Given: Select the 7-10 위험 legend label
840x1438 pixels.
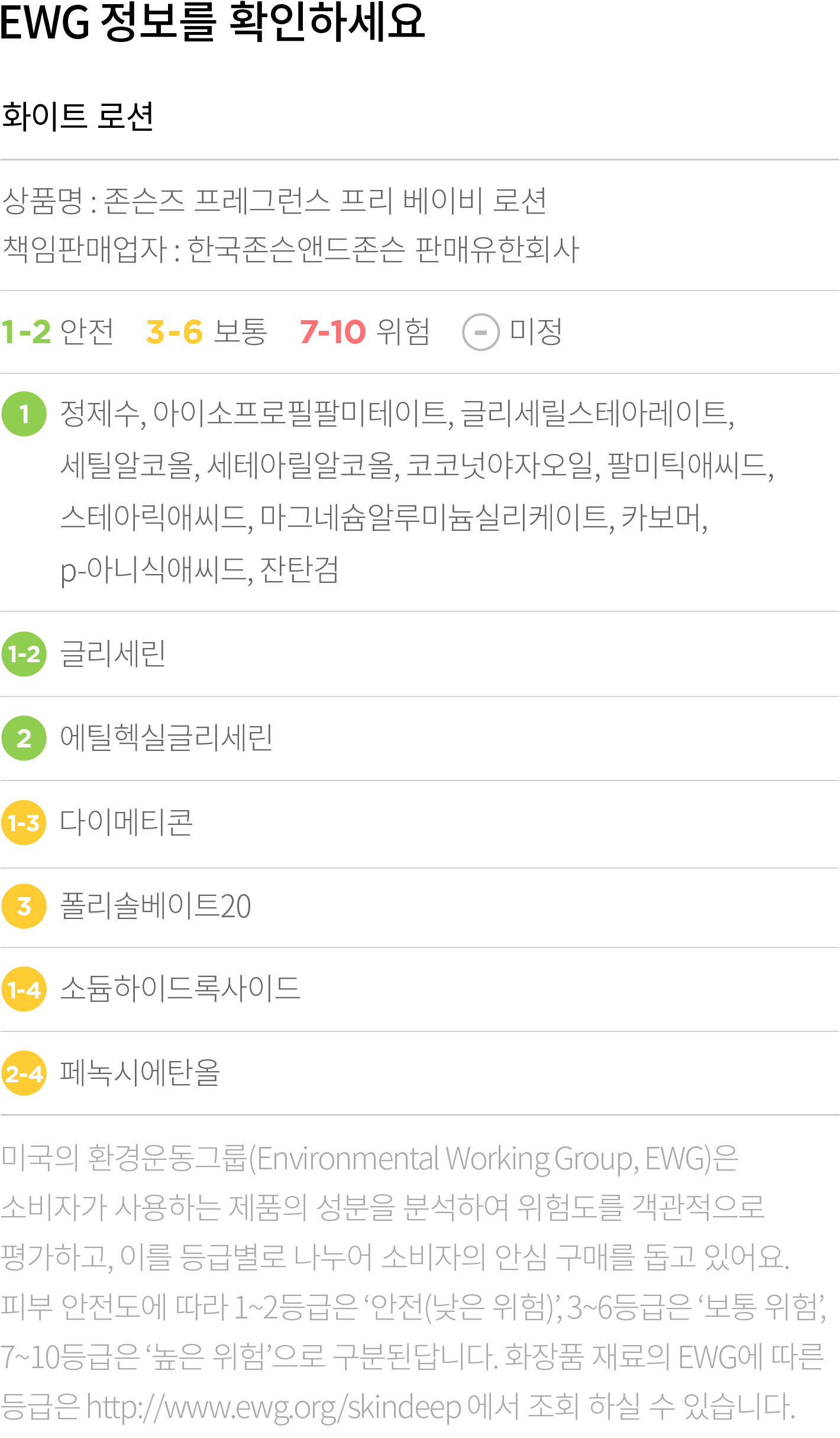Looking at the screenshot, I should click(x=365, y=331).
